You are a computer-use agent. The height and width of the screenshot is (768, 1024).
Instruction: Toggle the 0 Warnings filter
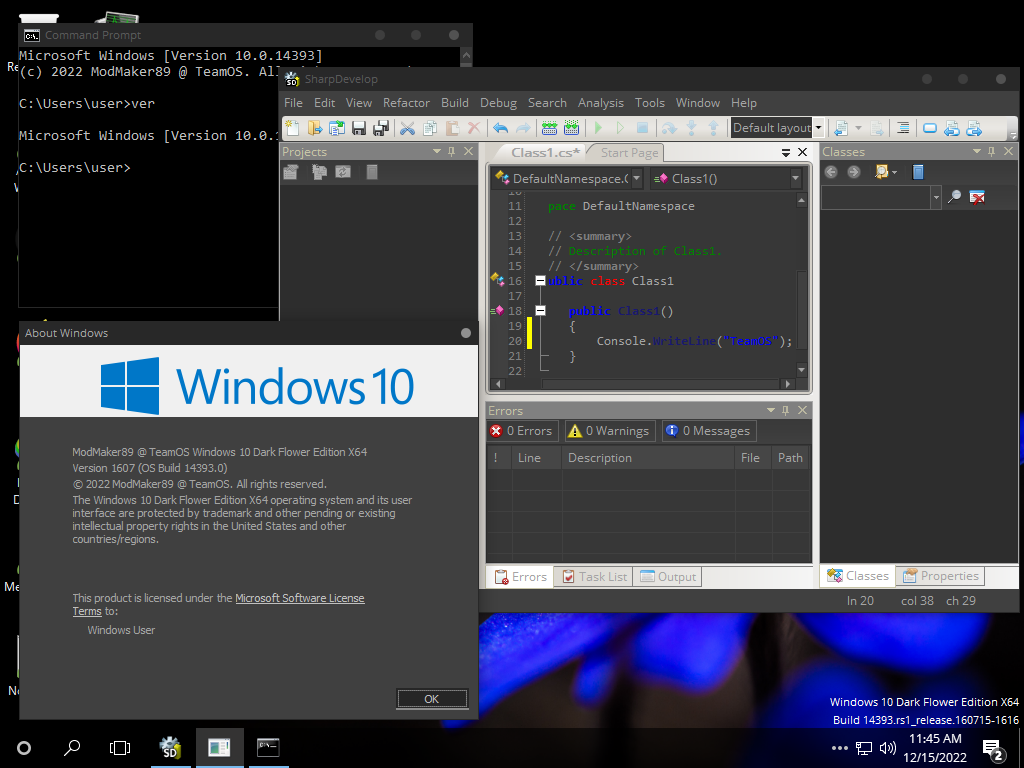[608, 431]
